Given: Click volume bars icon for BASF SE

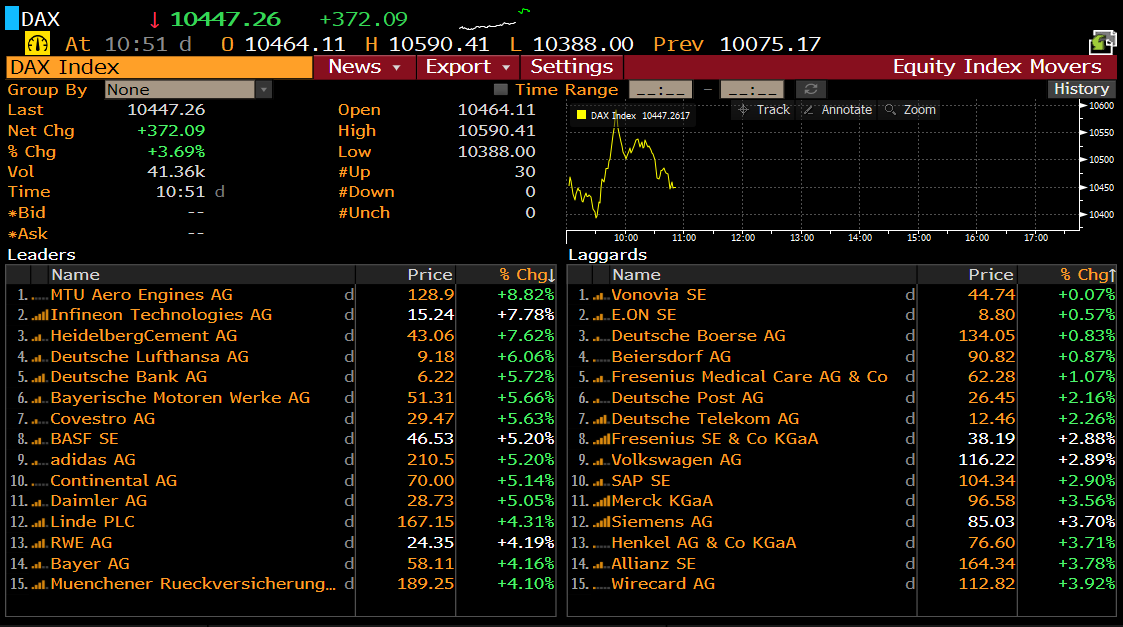Looking at the screenshot, I should click(x=40, y=439).
